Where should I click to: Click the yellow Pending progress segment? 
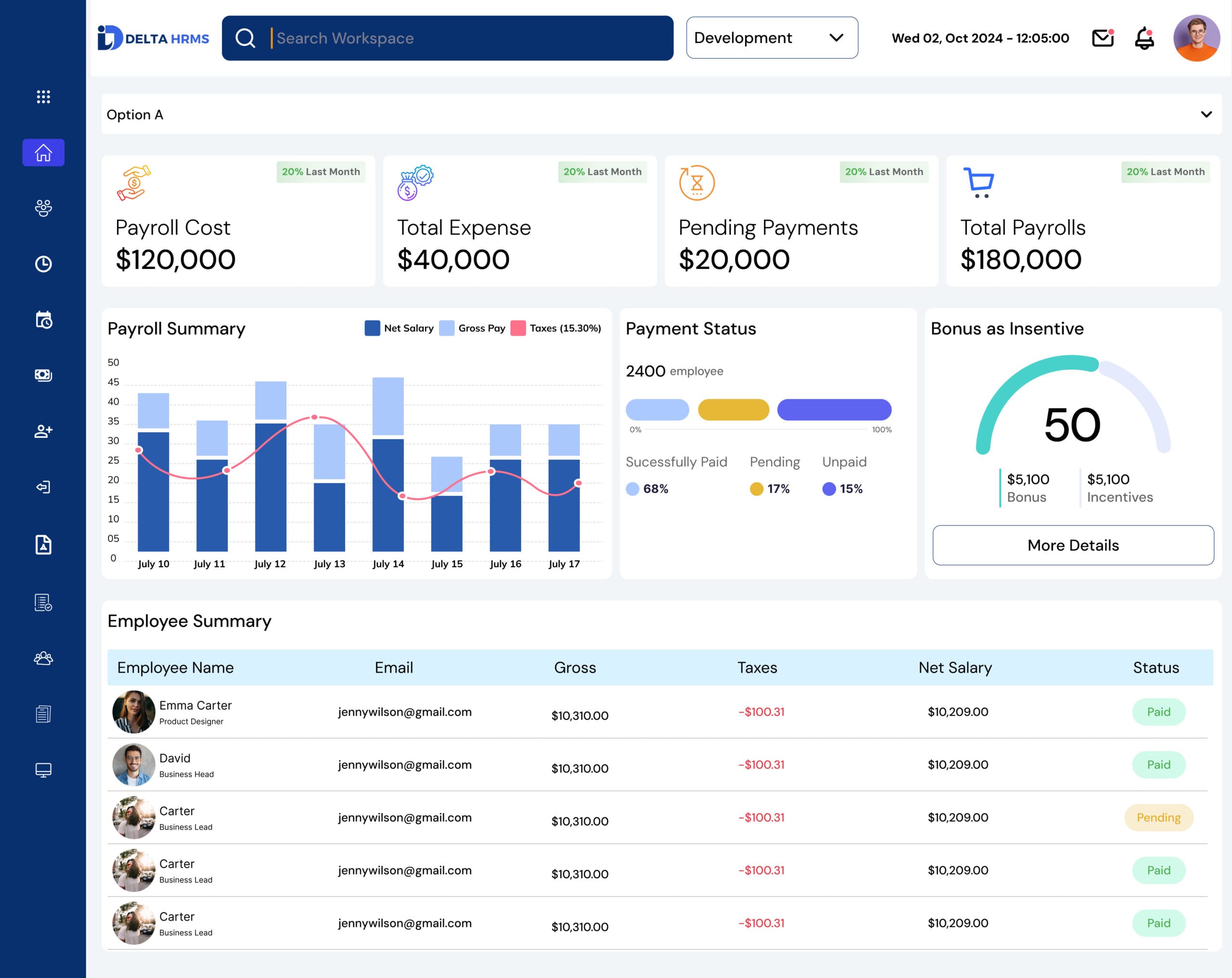pos(734,410)
